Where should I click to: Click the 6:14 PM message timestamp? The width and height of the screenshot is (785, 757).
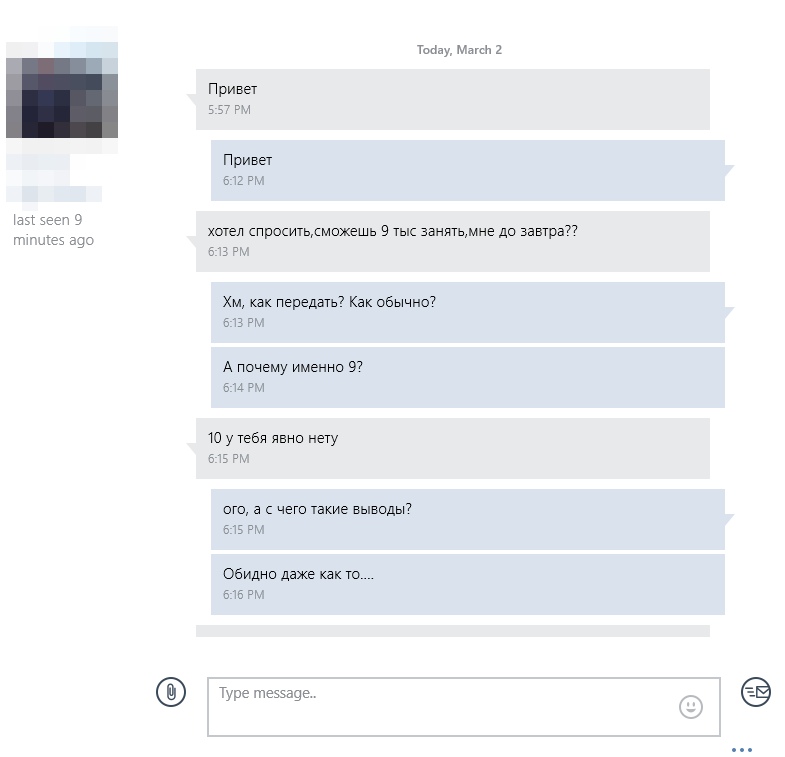(244, 388)
